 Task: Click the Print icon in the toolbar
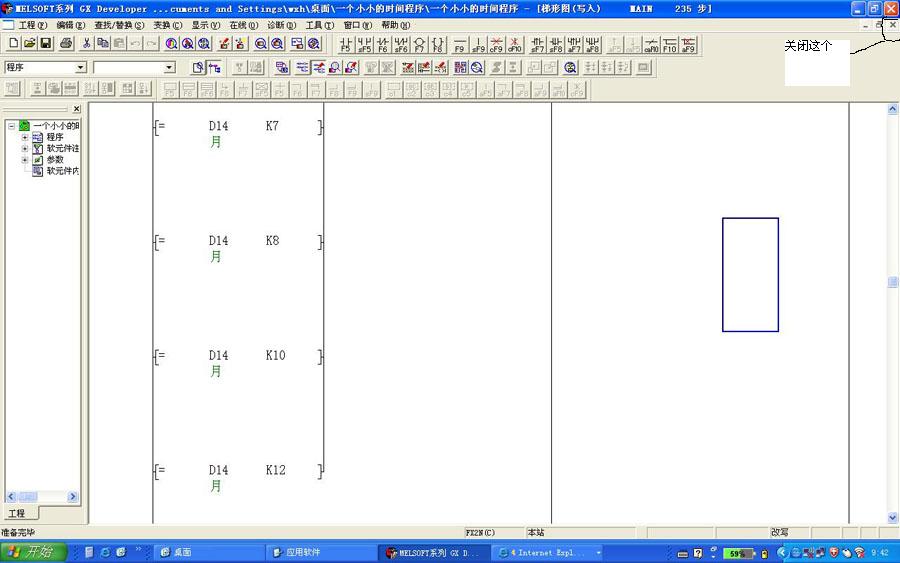pyautogui.click(x=66, y=44)
